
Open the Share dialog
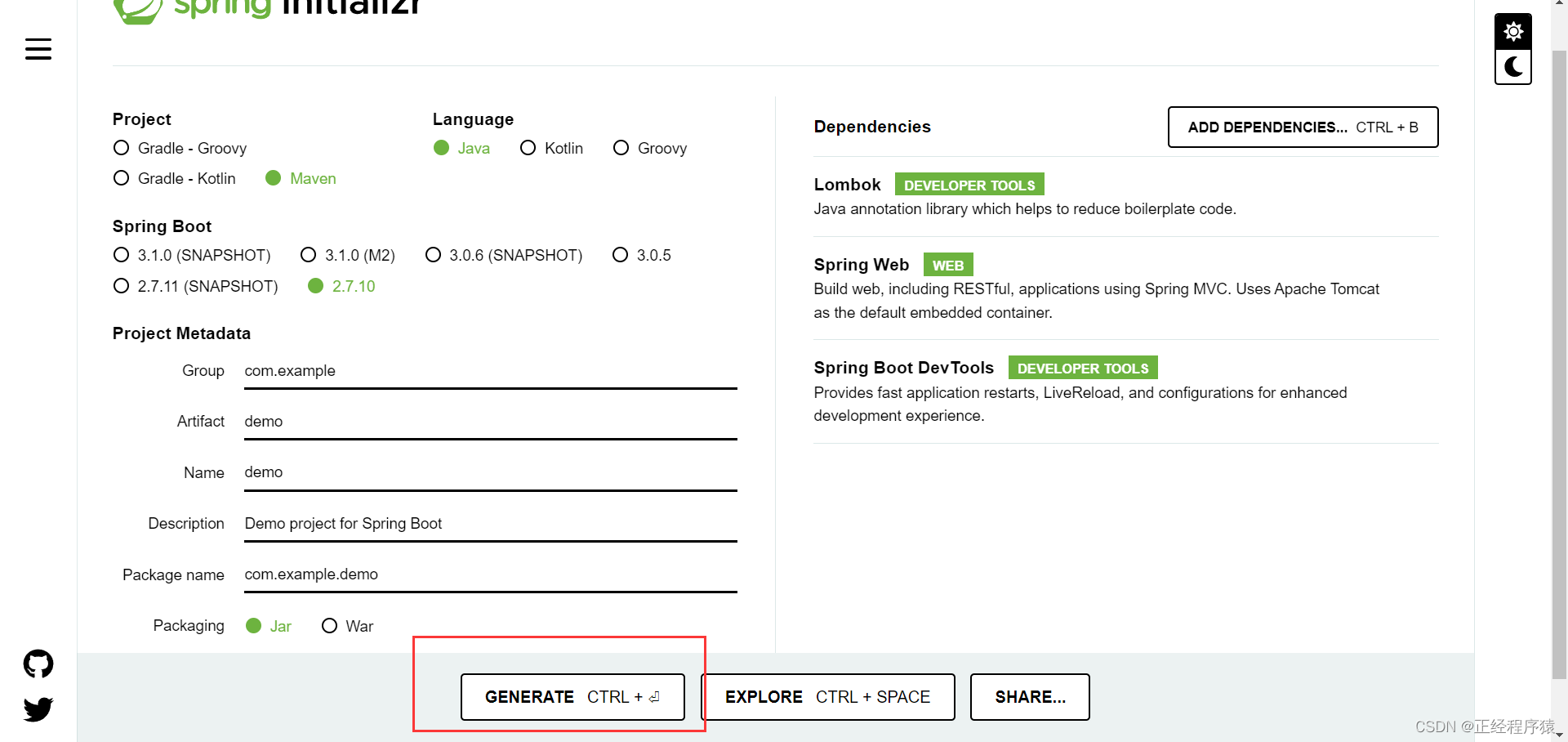(1030, 697)
